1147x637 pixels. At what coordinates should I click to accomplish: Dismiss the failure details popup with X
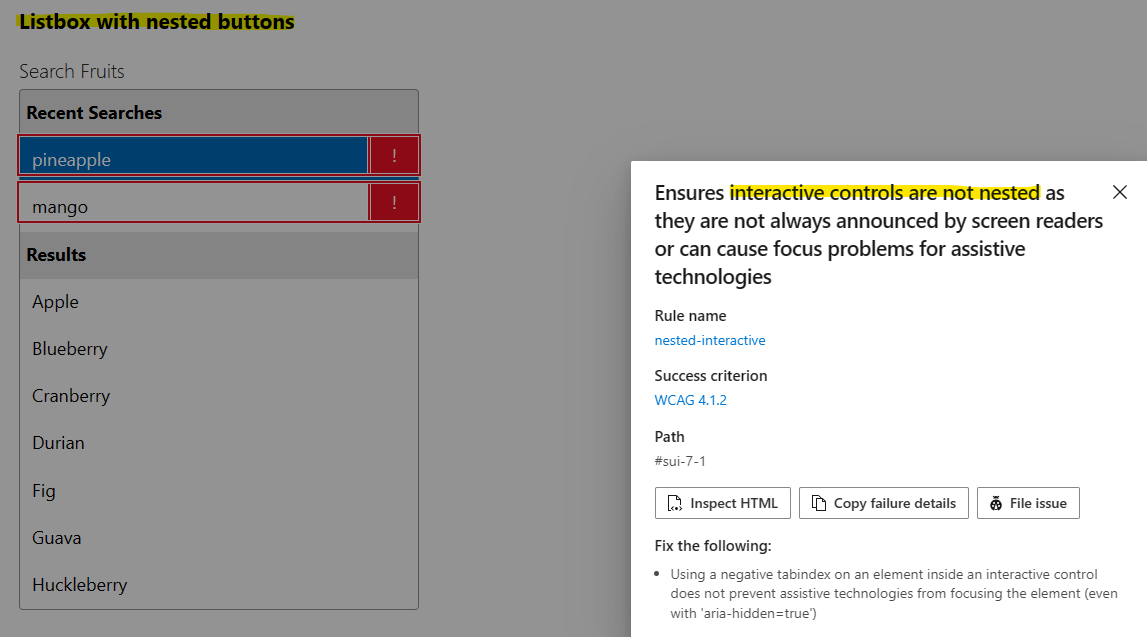1120,192
